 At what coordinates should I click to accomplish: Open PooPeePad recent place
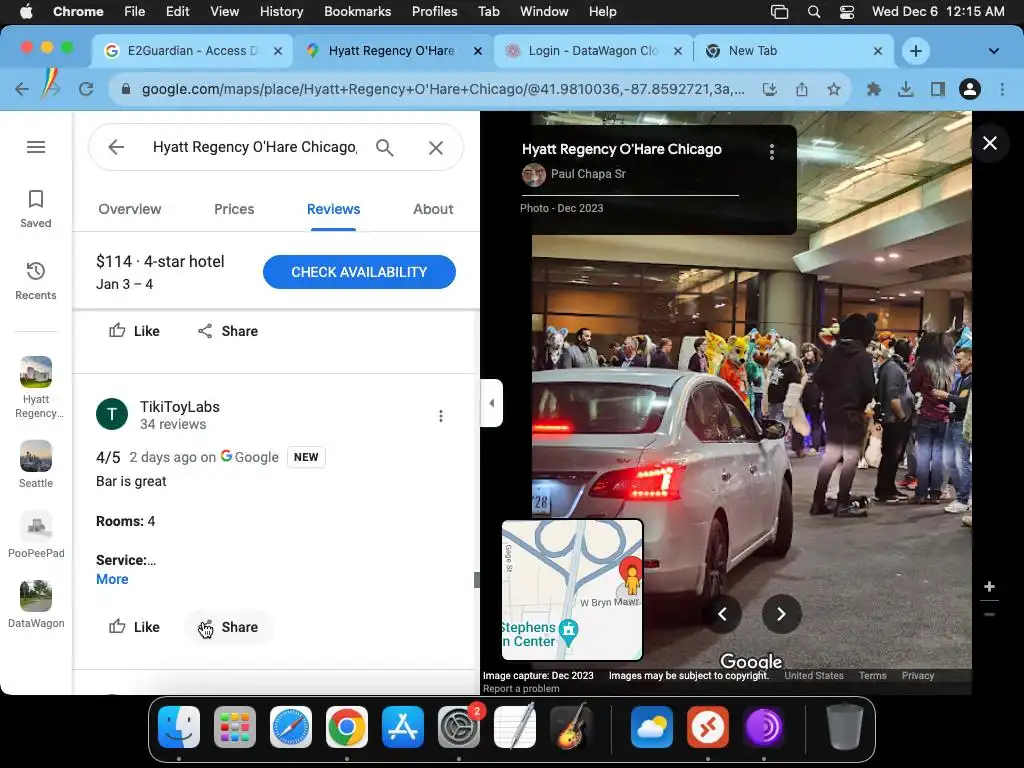pyautogui.click(x=36, y=535)
